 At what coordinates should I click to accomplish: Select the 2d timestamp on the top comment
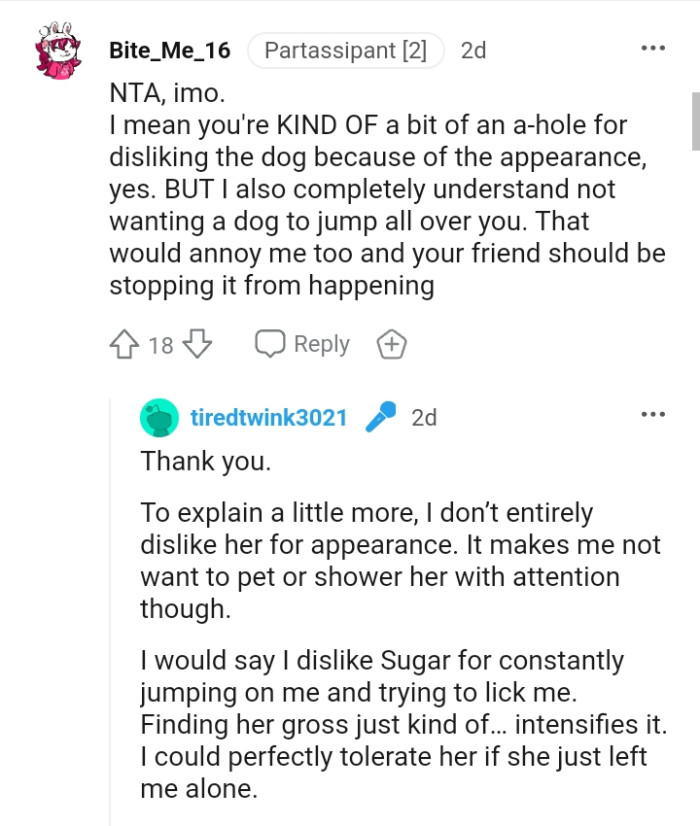click(x=473, y=49)
